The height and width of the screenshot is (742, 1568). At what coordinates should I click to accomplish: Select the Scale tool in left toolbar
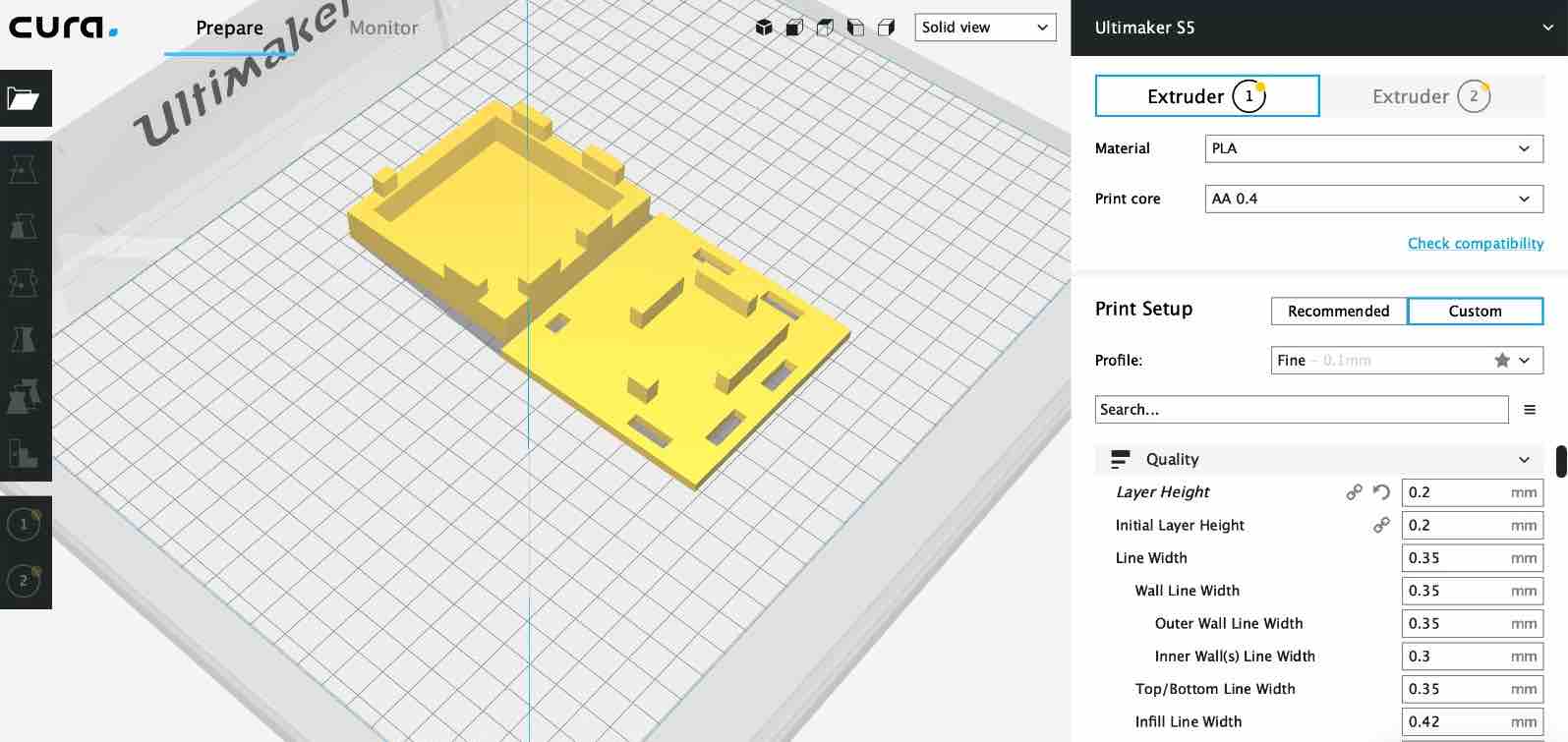25,226
